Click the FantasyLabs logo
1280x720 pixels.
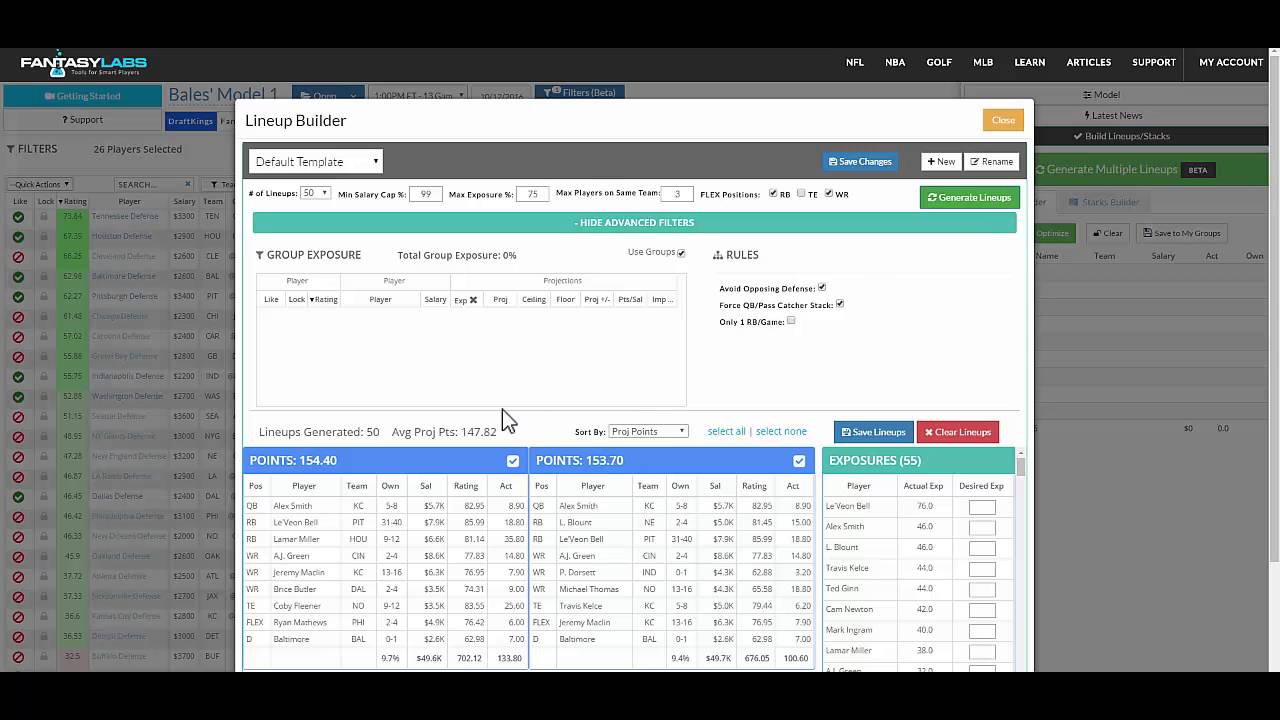pos(85,65)
